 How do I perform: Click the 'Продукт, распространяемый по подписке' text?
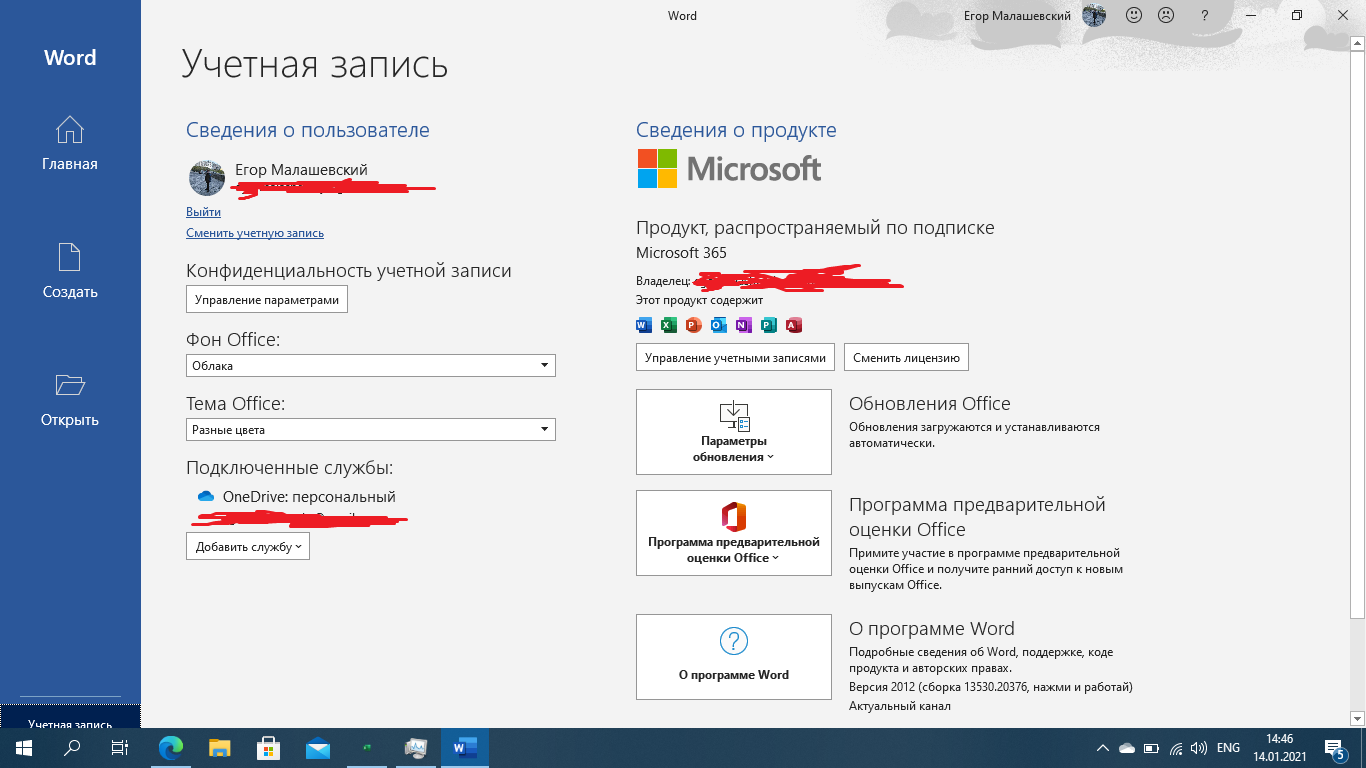(x=815, y=228)
